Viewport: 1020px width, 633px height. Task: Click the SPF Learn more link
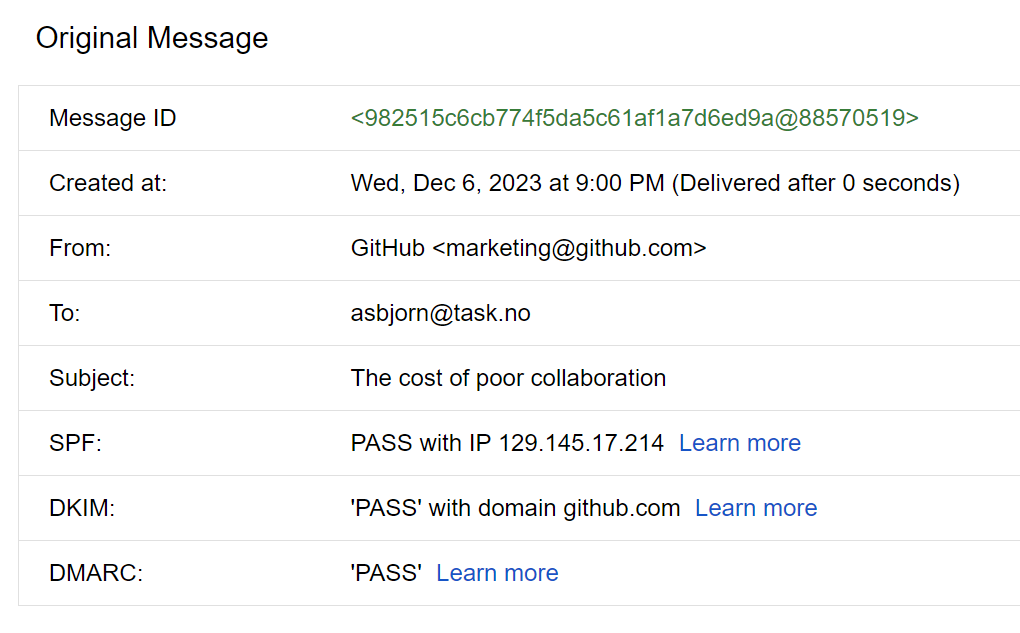coord(739,443)
